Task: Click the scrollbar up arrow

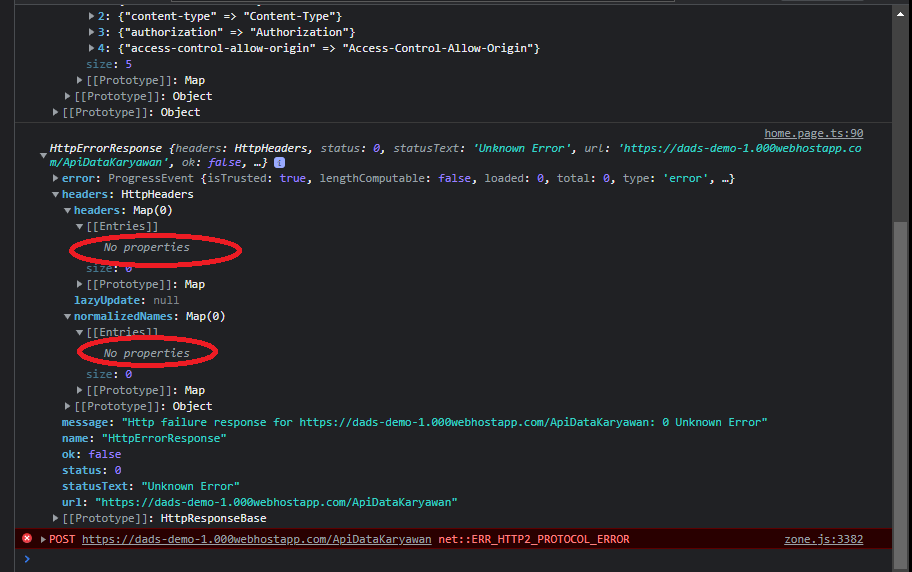Action: [x=901, y=15]
